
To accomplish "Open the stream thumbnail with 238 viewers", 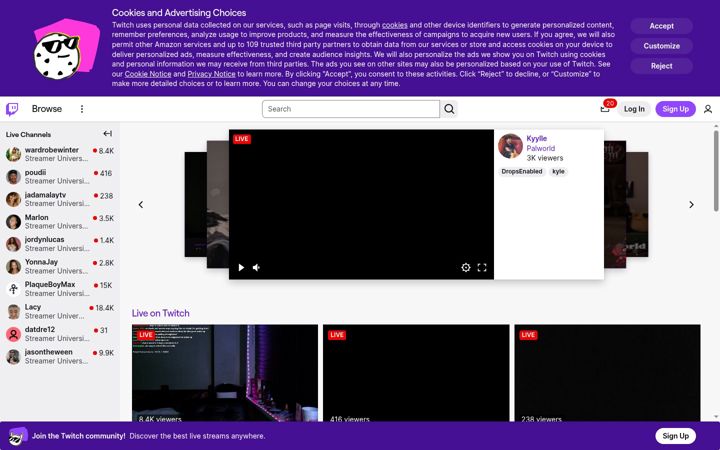I will coord(607,373).
